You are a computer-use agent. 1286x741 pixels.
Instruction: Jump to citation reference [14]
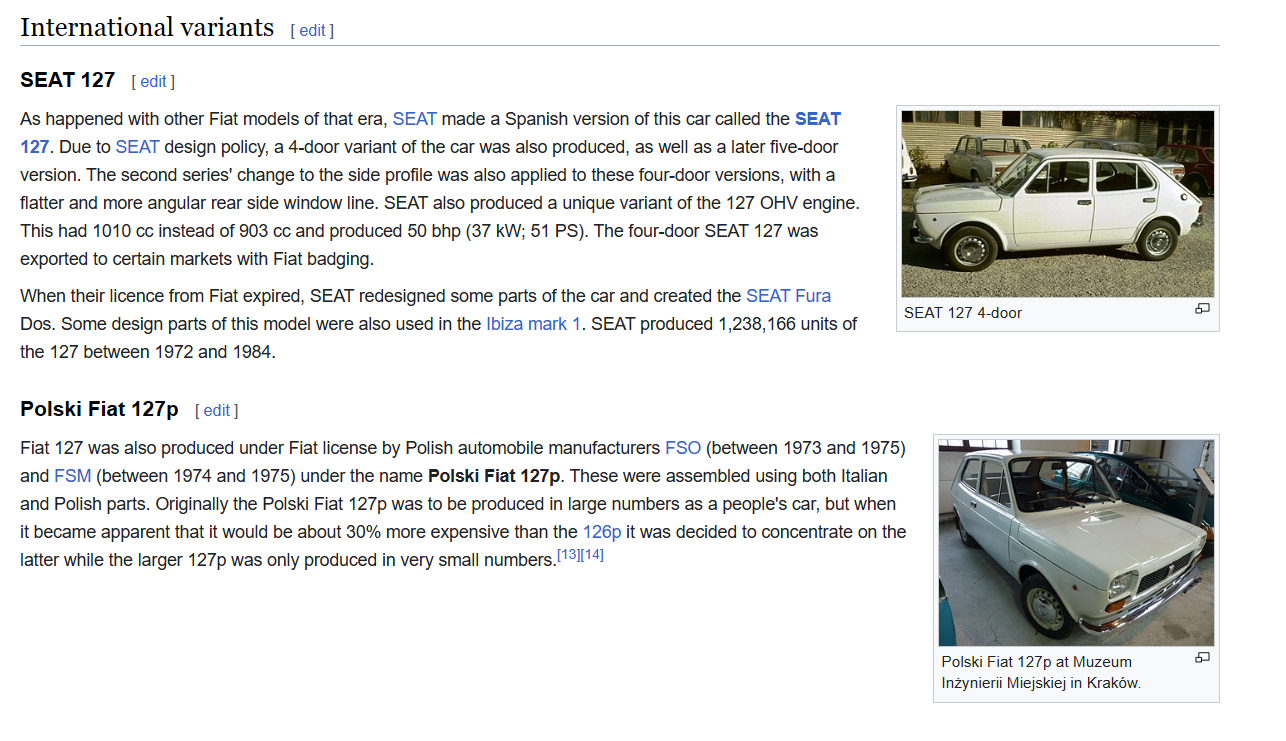coord(592,555)
